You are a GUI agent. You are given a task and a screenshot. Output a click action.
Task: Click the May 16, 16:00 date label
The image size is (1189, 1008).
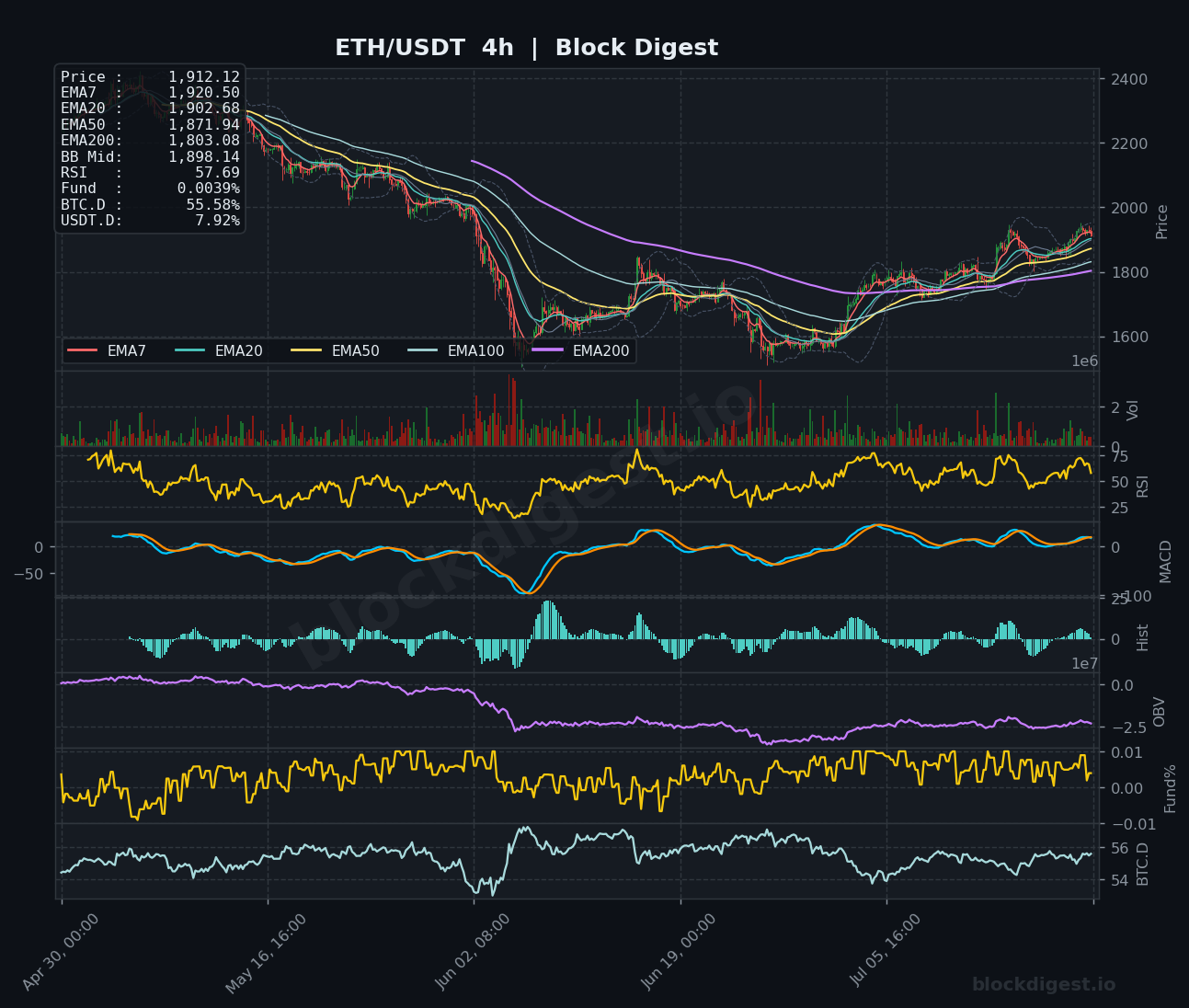pyautogui.click(x=267, y=952)
